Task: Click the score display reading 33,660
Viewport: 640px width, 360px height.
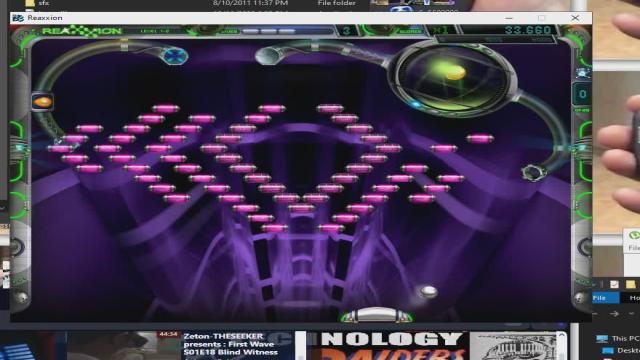Action: coord(528,30)
